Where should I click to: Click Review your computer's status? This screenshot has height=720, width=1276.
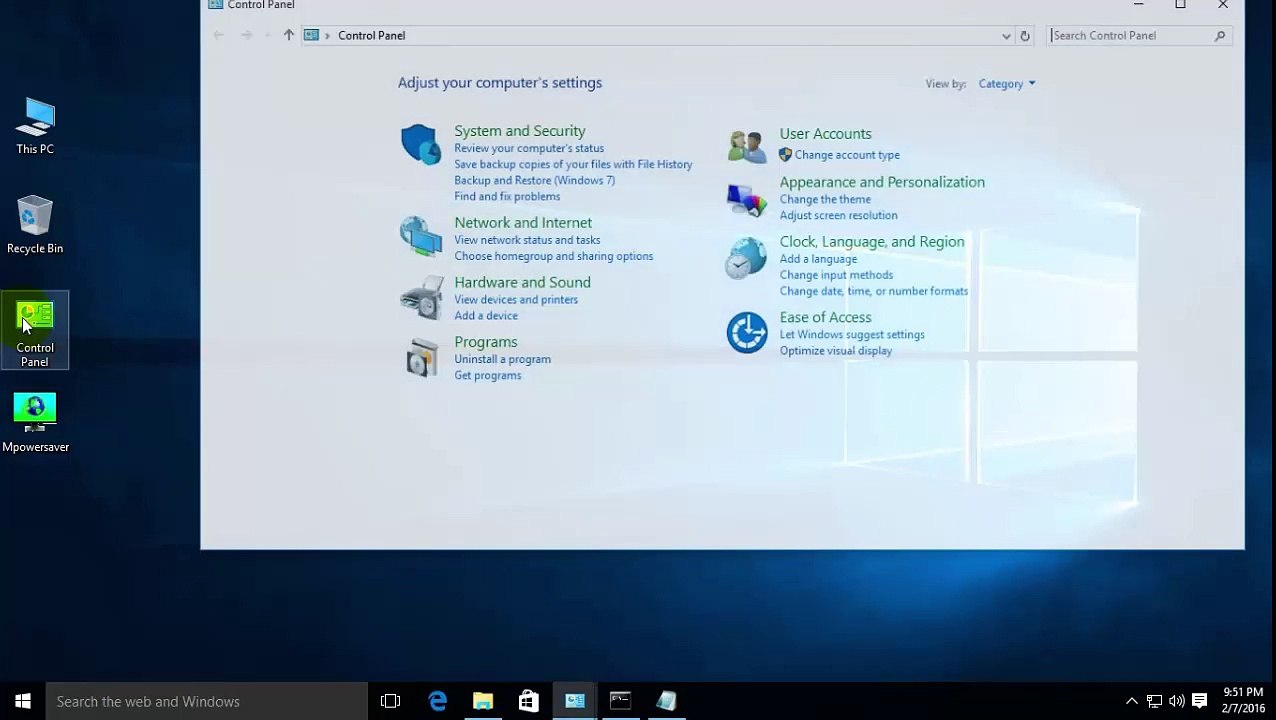[529, 148]
